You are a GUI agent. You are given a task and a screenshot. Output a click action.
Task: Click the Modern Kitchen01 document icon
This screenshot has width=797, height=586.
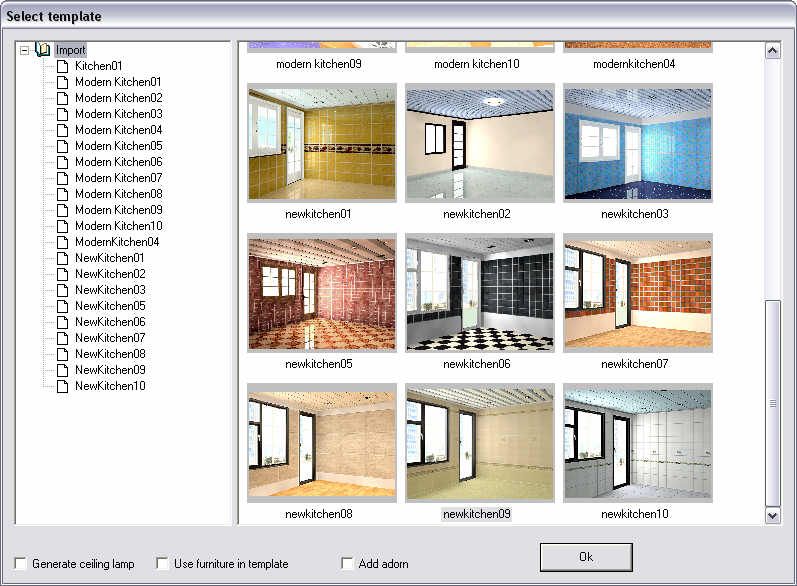pos(63,82)
